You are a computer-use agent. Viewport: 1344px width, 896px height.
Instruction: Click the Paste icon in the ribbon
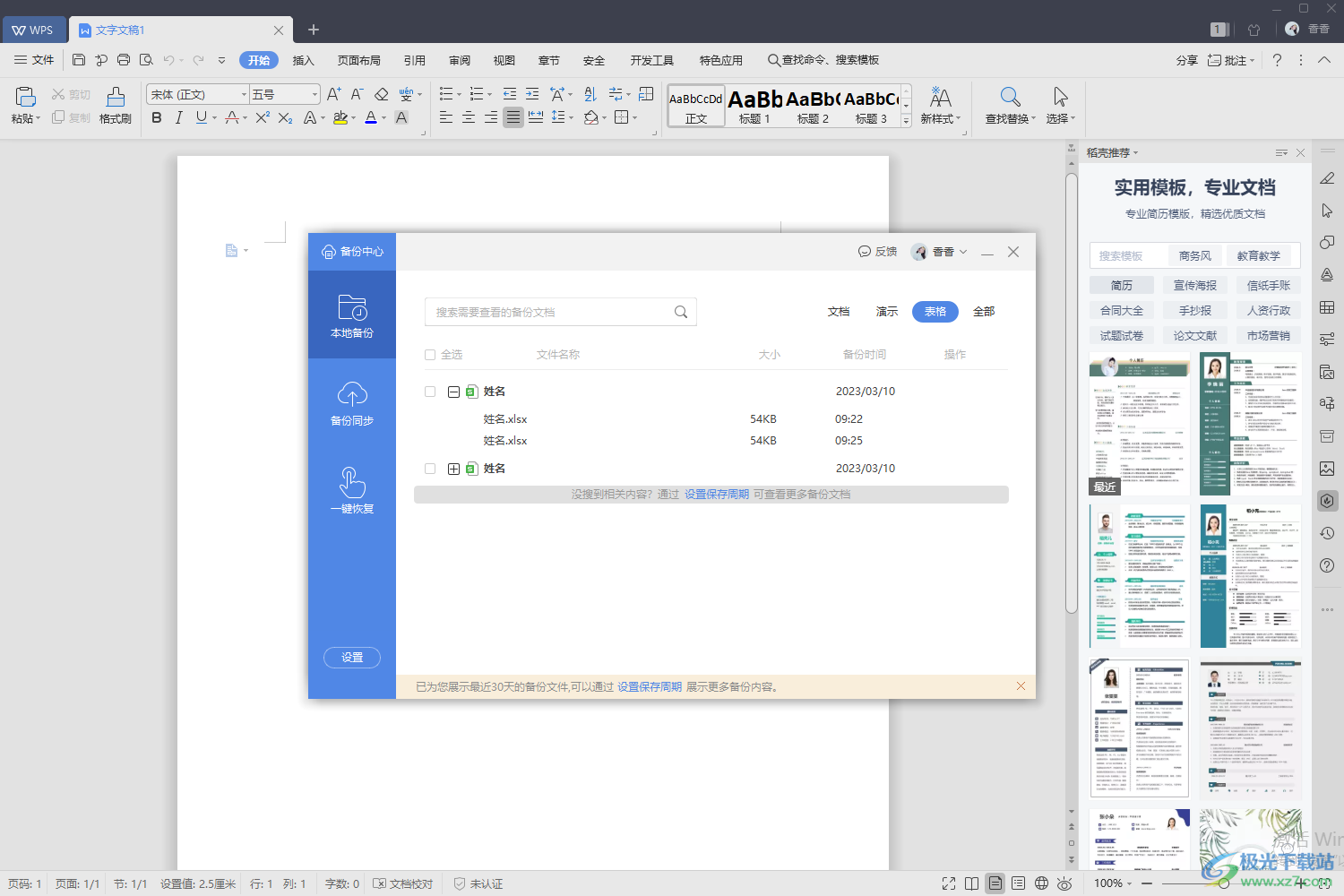click(x=25, y=97)
